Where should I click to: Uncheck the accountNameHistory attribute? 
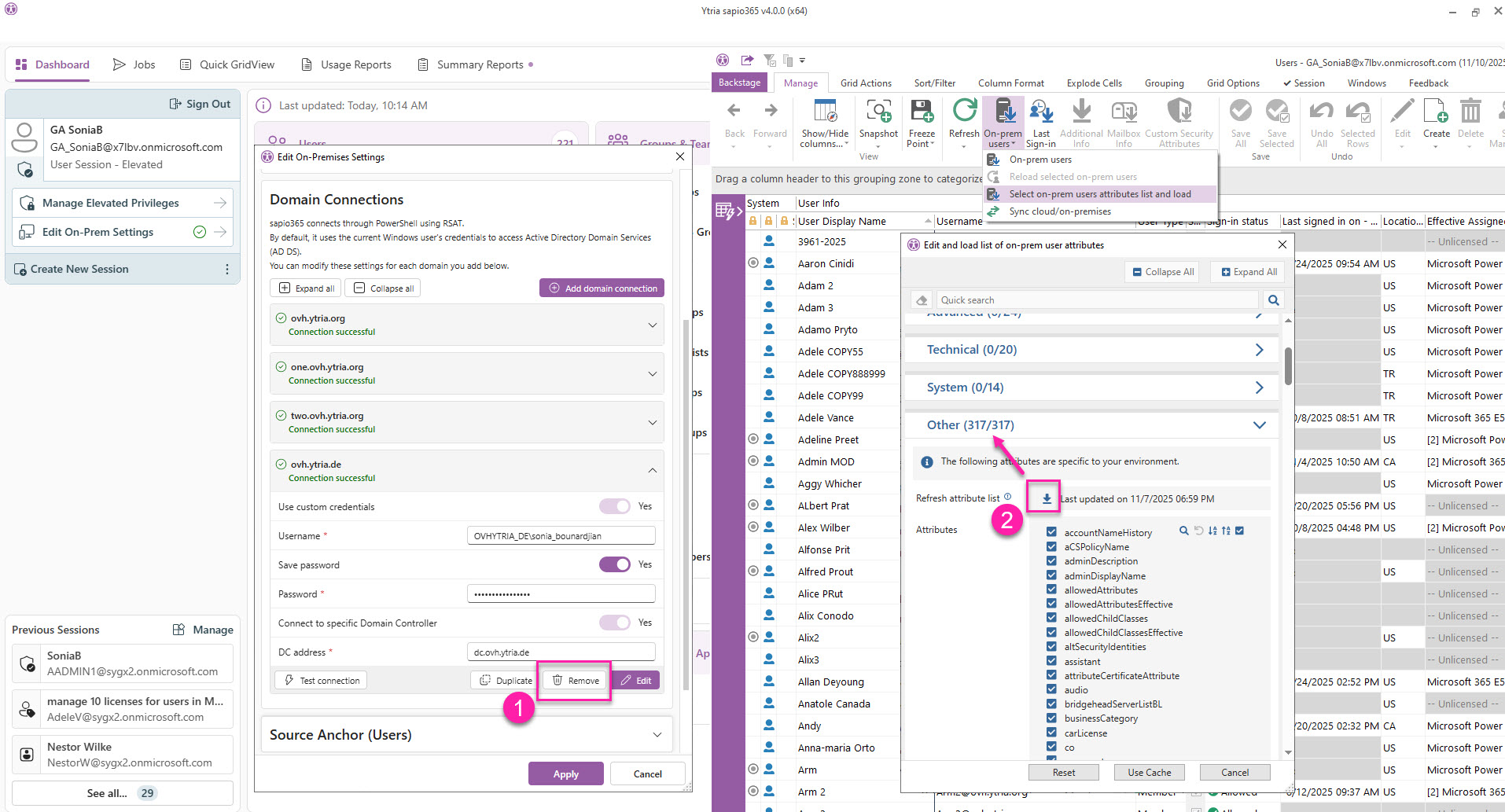coord(1051,532)
